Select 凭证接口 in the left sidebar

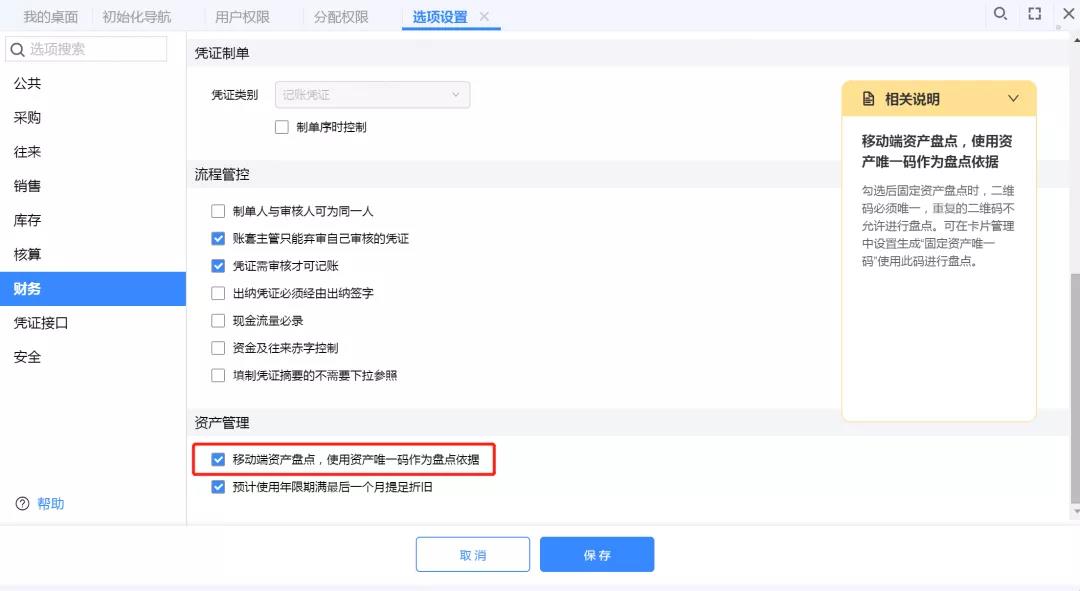coord(41,323)
